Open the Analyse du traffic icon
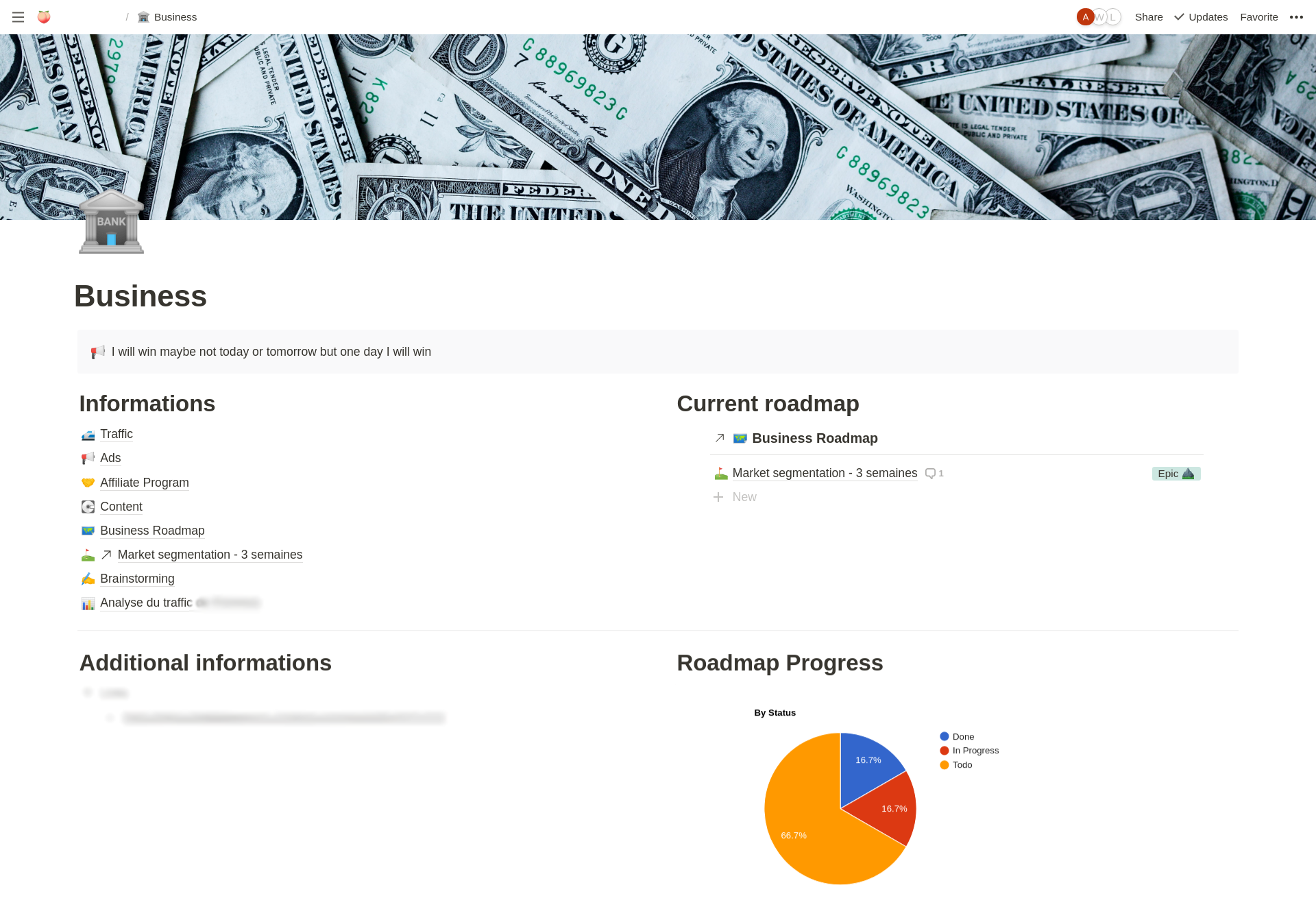 tap(87, 602)
